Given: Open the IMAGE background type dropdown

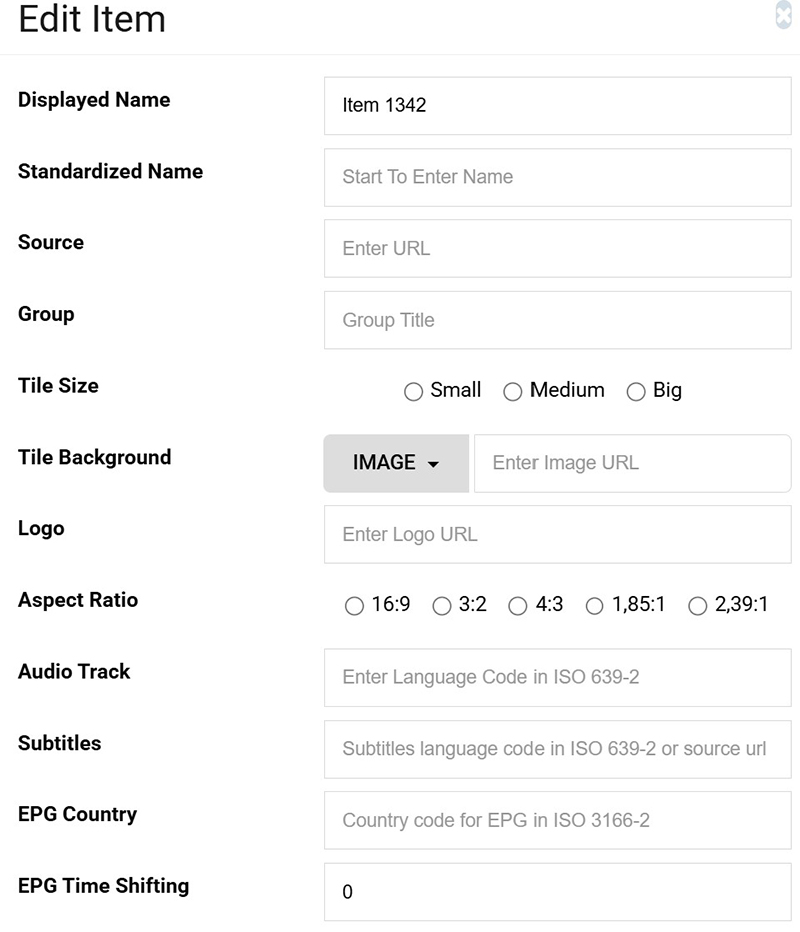Looking at the screenshot, I should [396, 463].
